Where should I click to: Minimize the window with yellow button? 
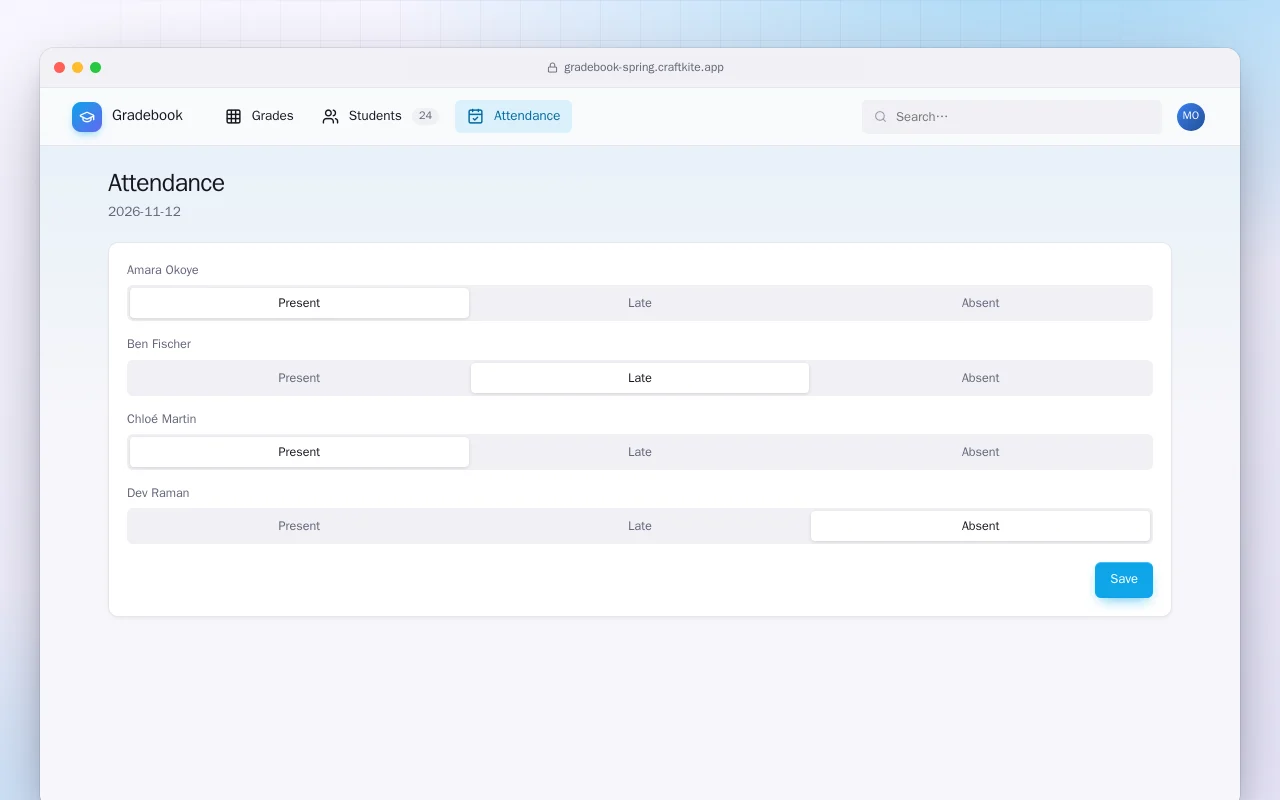point(78,68)
